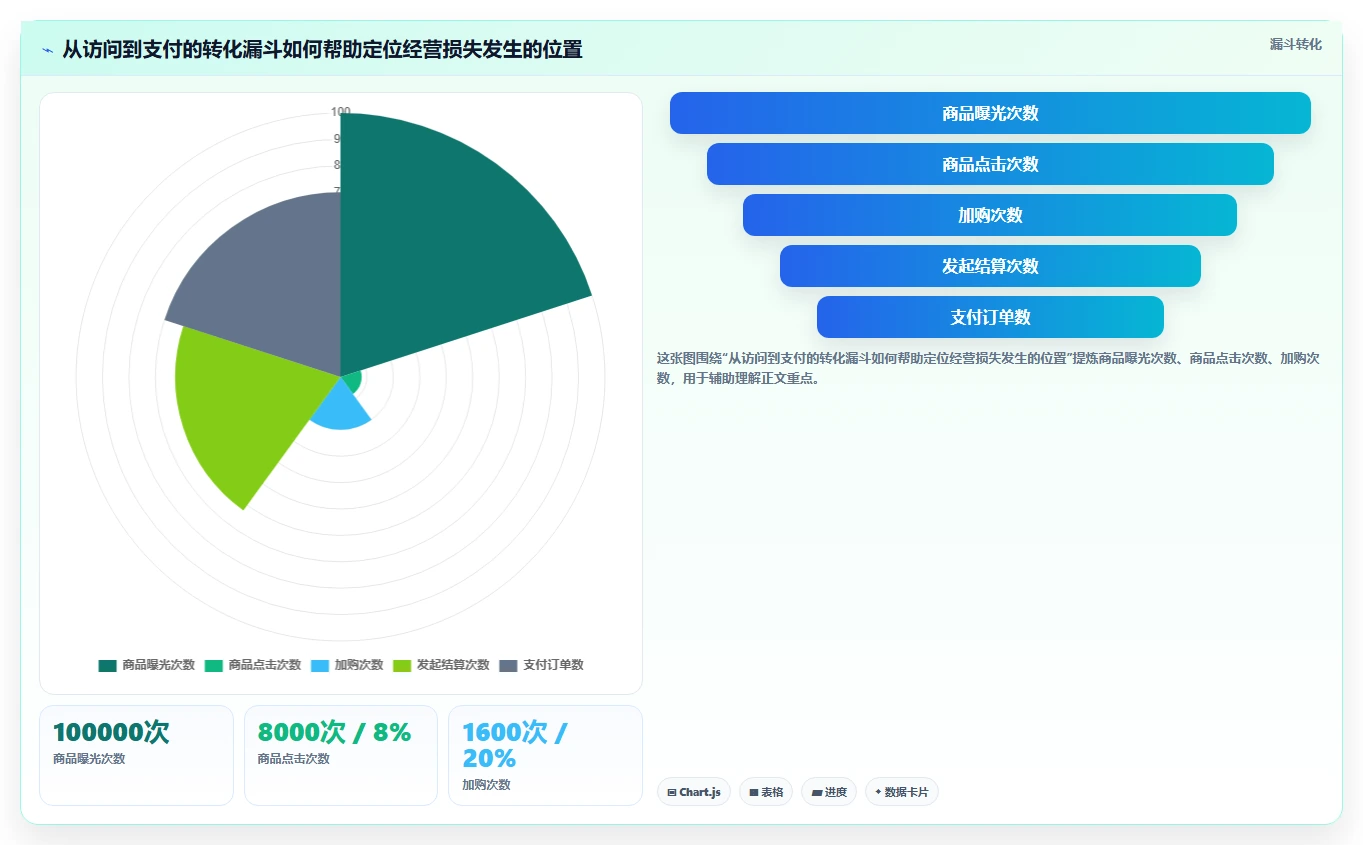The width and height of the screenshot is (1363, 845).
Task: Click the 进度 tag chip
Action: pos(829,792)
